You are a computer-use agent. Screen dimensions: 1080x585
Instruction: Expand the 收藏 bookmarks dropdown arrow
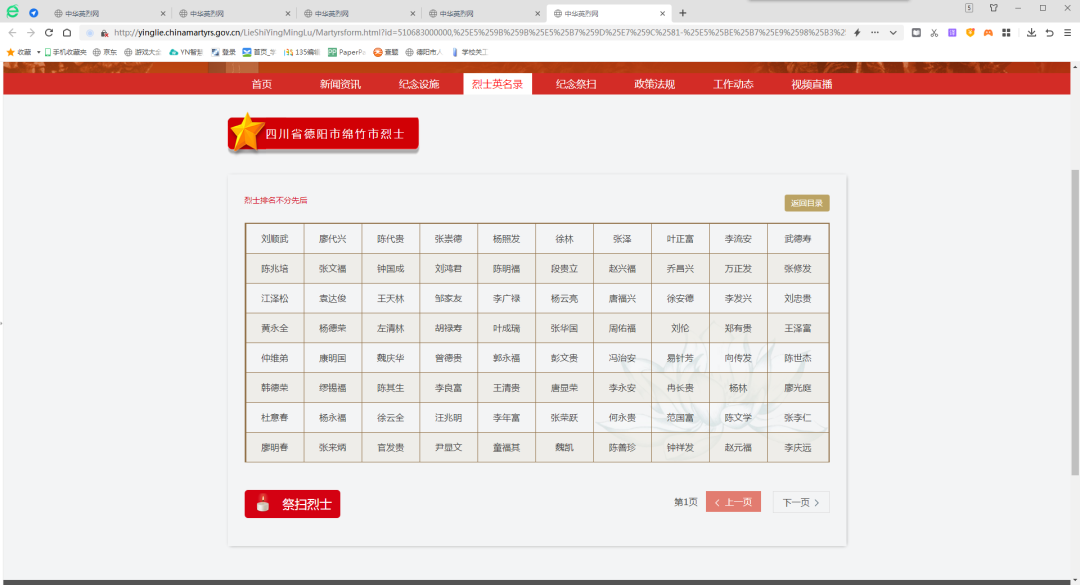[38, 51]
